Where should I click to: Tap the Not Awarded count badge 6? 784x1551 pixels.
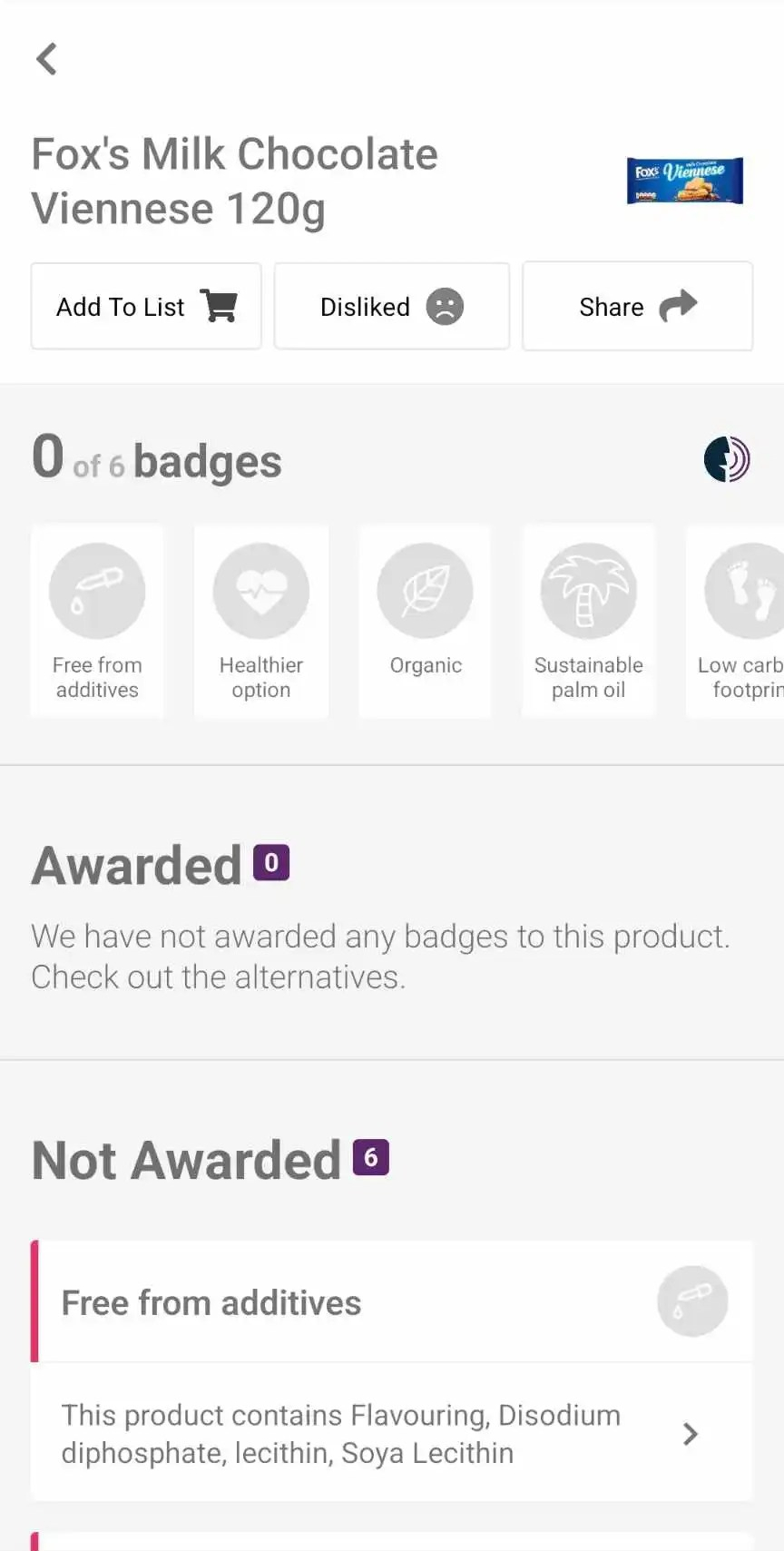[x=370, y=1157]
